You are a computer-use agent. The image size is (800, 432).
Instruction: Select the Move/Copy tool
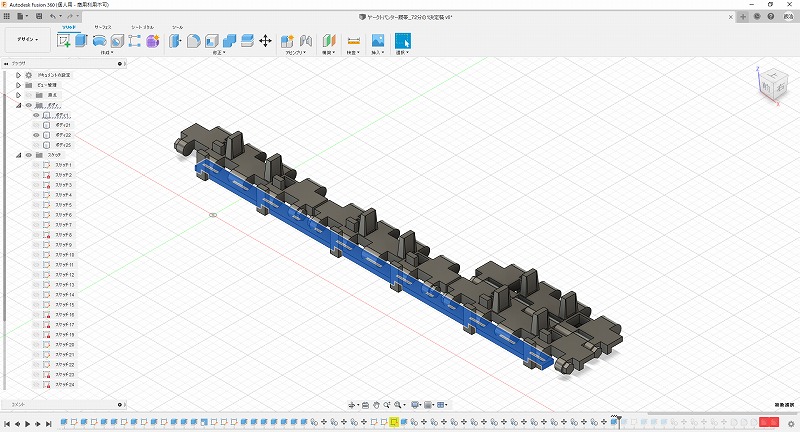(x=265, y=41)
